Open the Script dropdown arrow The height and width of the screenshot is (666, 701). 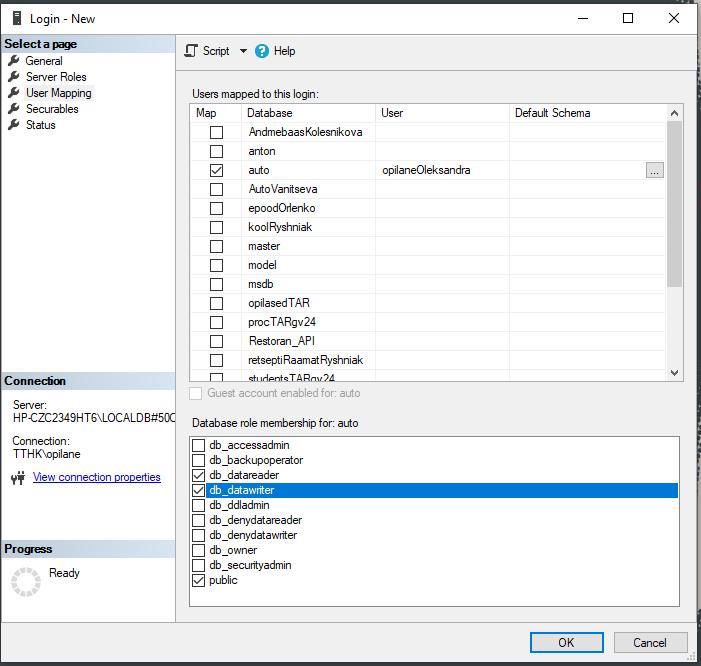tap(243, 51)
